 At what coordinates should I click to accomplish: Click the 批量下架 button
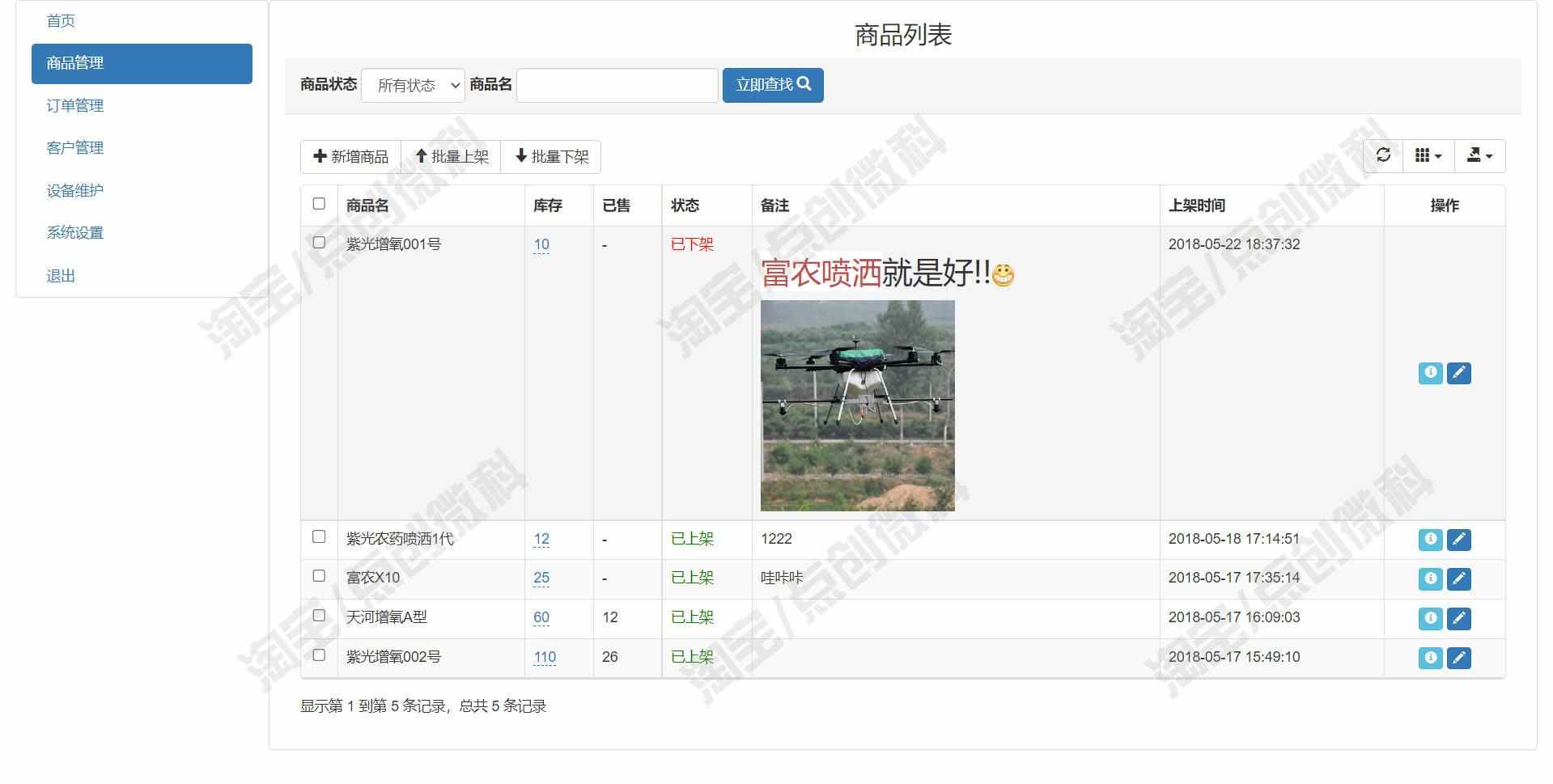coord(551,157)
